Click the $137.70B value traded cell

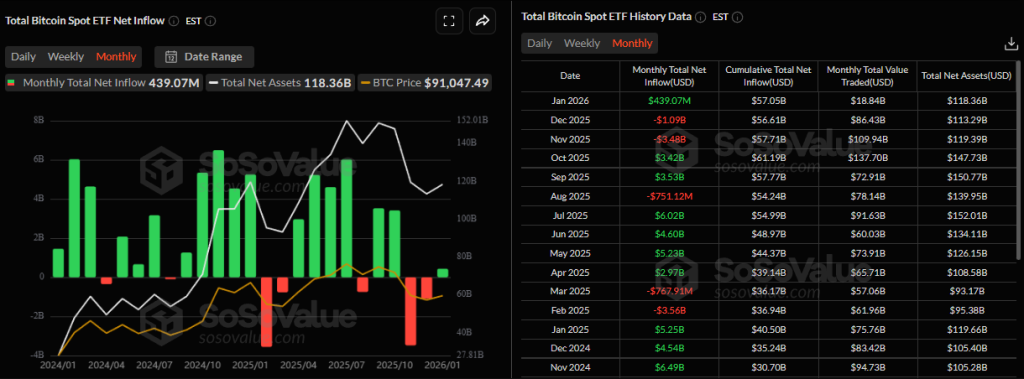click(867, 157)
